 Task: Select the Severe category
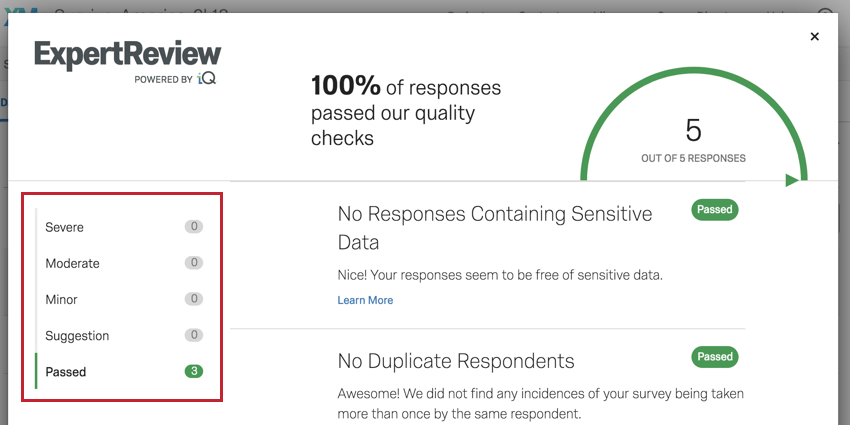[65, 227]
